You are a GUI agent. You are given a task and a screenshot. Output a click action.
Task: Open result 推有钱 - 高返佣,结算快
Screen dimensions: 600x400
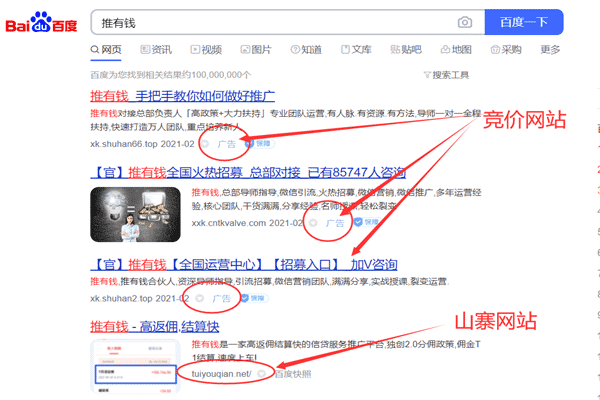[x=155, y=327]
